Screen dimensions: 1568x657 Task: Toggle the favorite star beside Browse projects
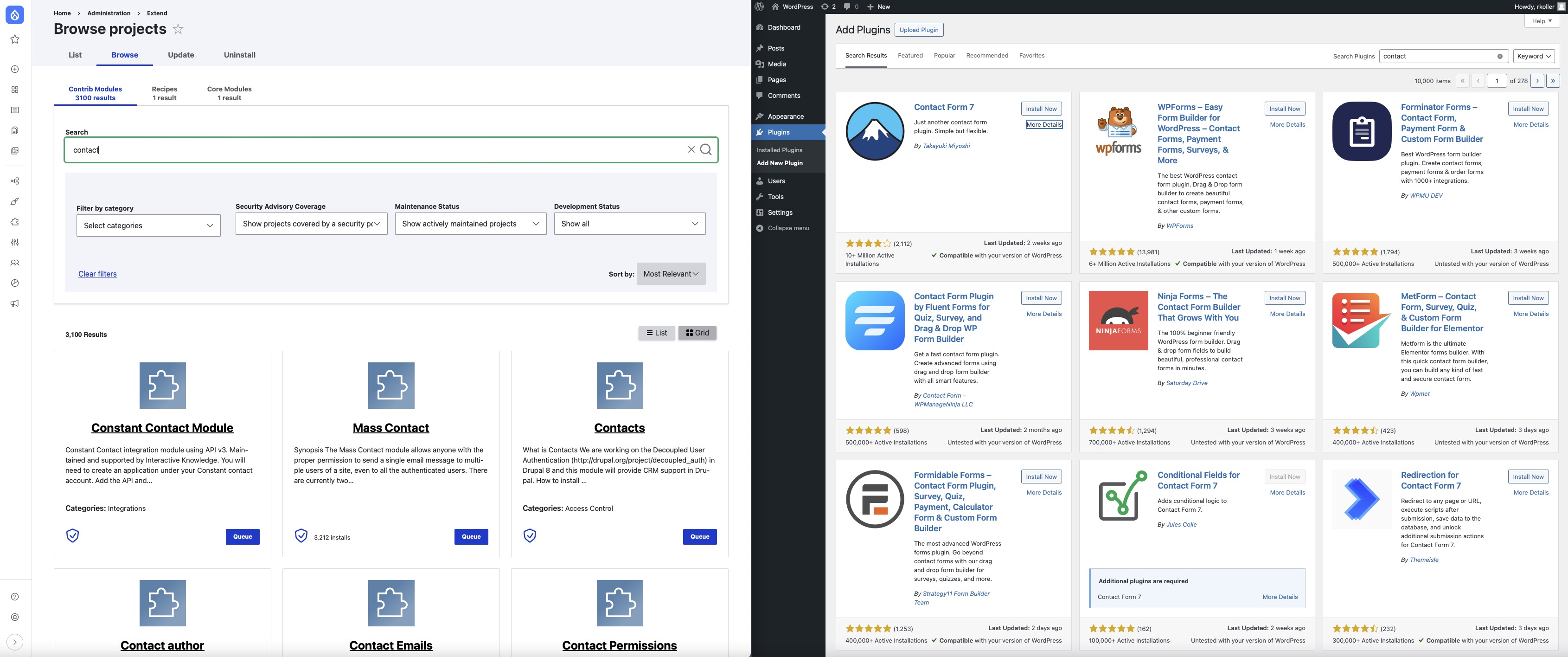(177, 29)
